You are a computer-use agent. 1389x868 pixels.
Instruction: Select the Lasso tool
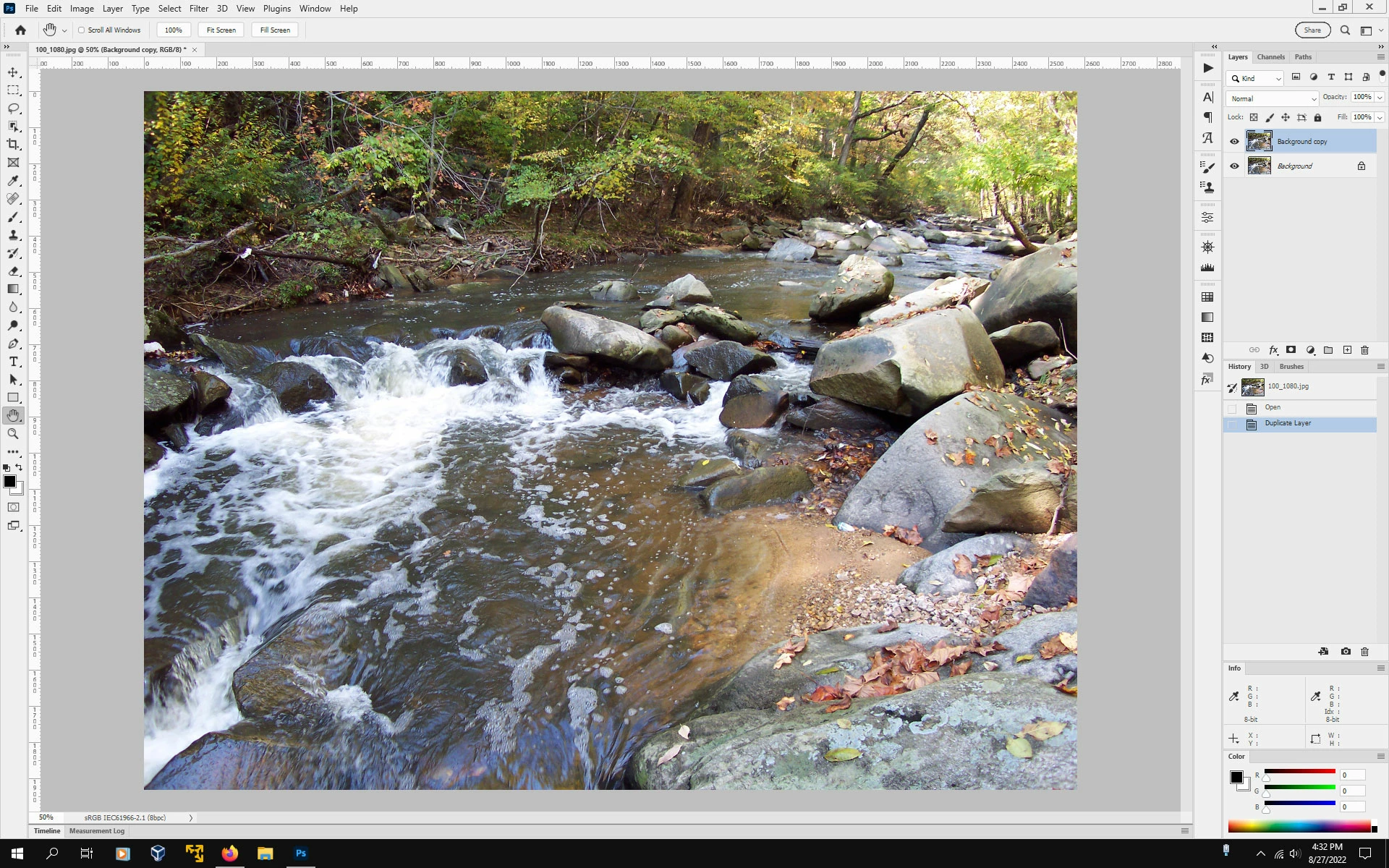click(13, 109)
